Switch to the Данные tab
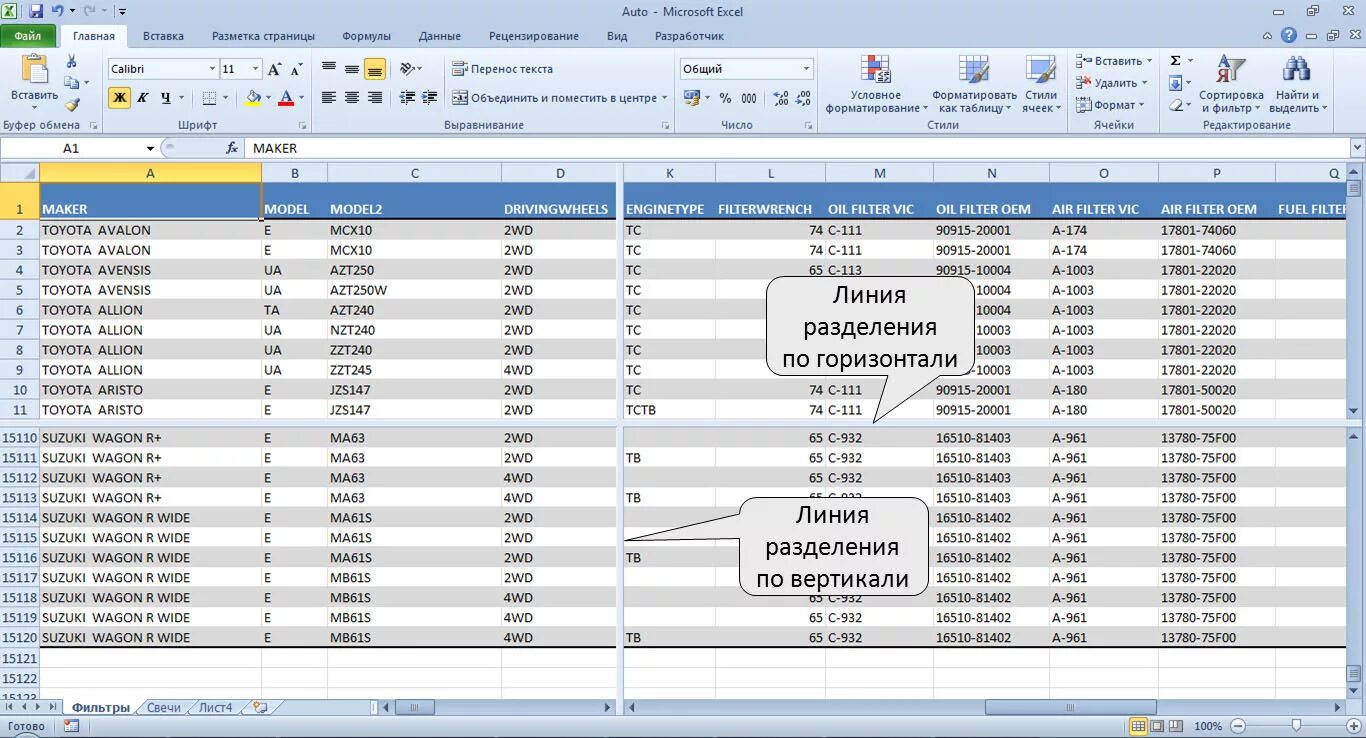1366x738 pixels. [x=440, y=36]
